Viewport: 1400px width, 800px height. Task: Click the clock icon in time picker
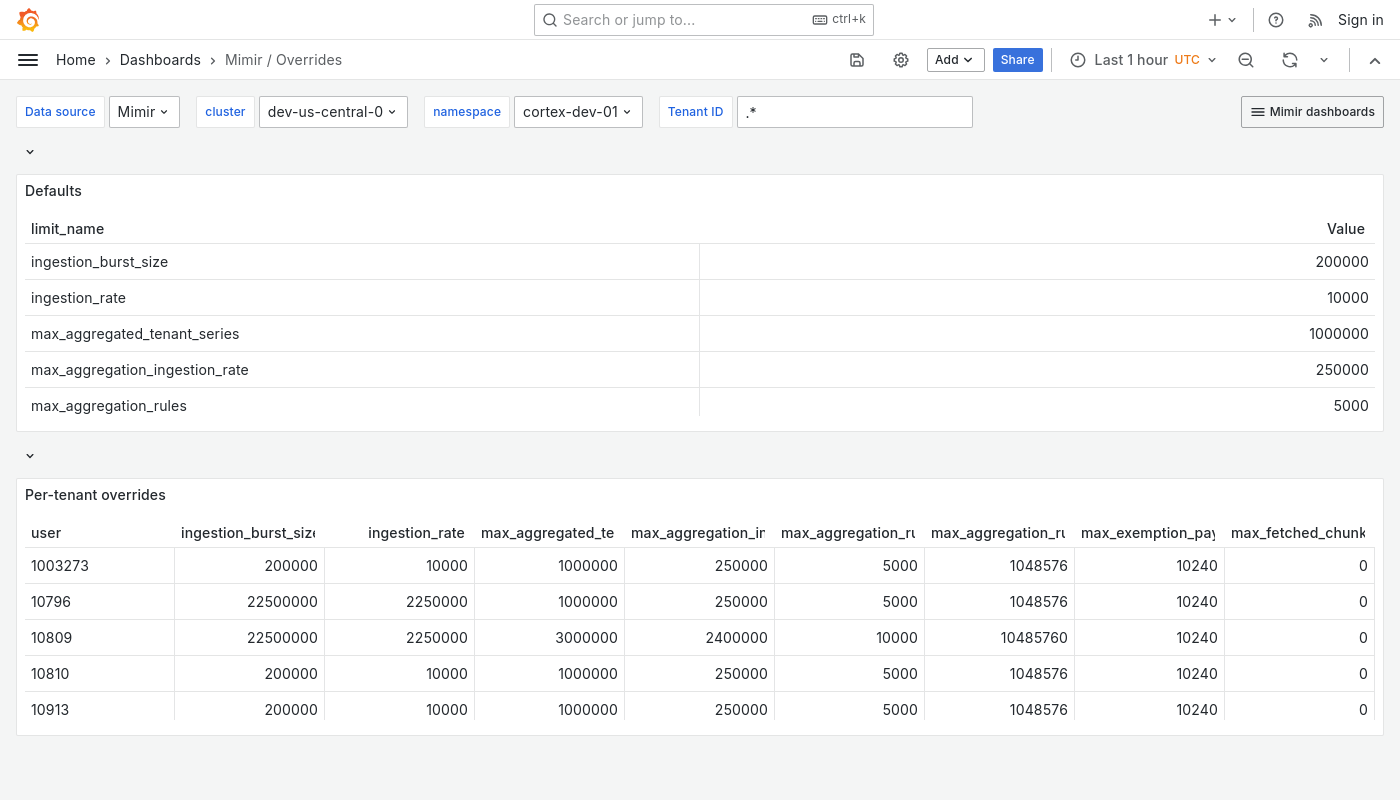point(1078,60)
